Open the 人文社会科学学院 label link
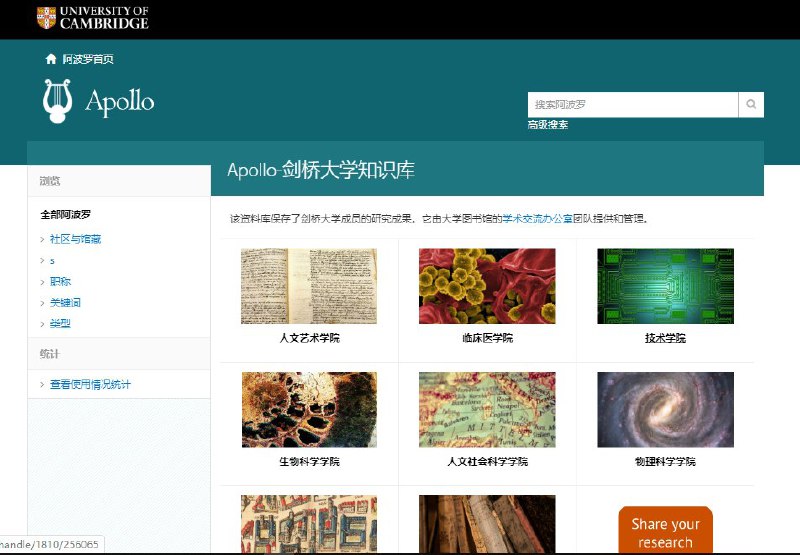Image resolution: width=800 pixels, height=555 pixels. coord(487,462)
